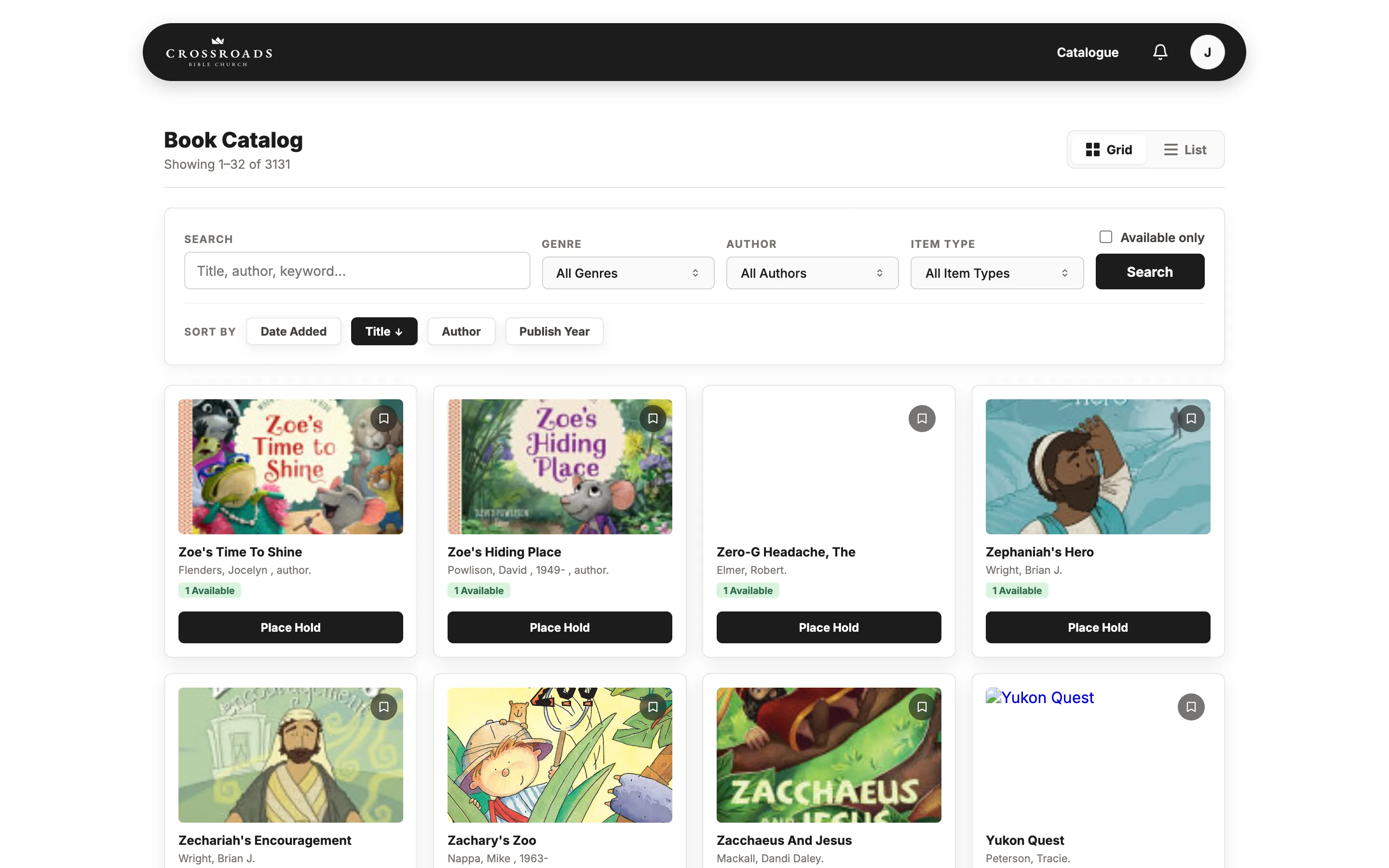Bookmark Zephaniah's Hero

1191,419
